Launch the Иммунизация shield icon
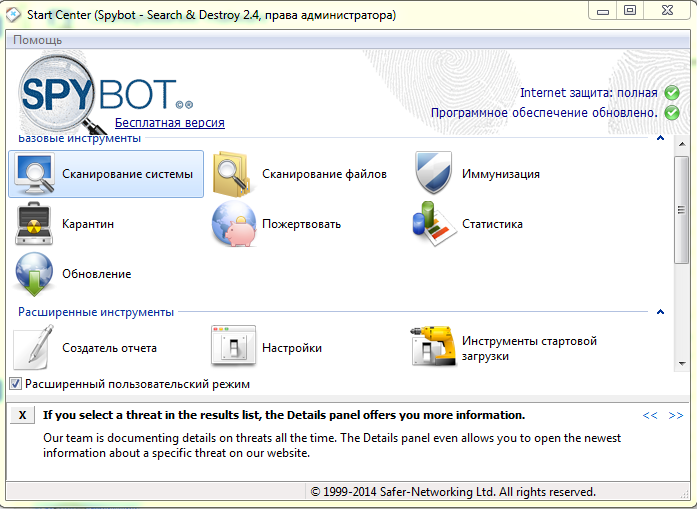 [434, 174]
